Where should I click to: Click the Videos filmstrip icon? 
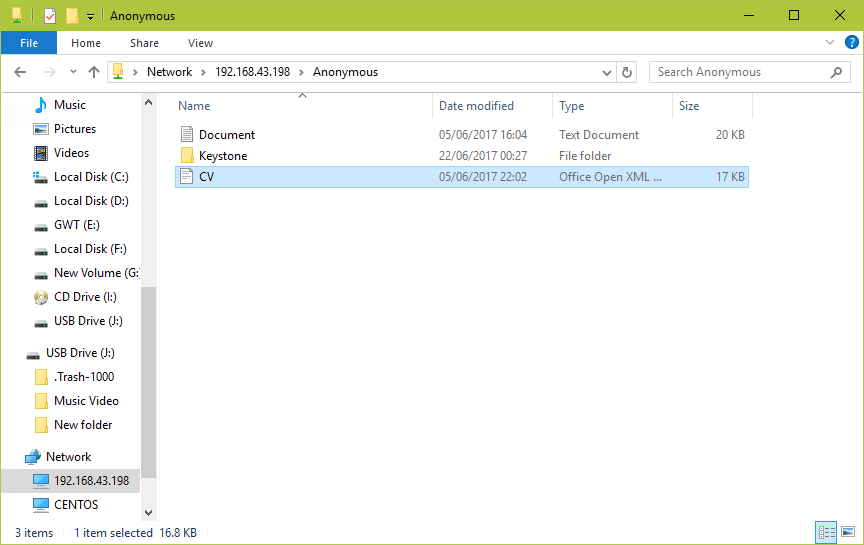[x=41, y=153]
